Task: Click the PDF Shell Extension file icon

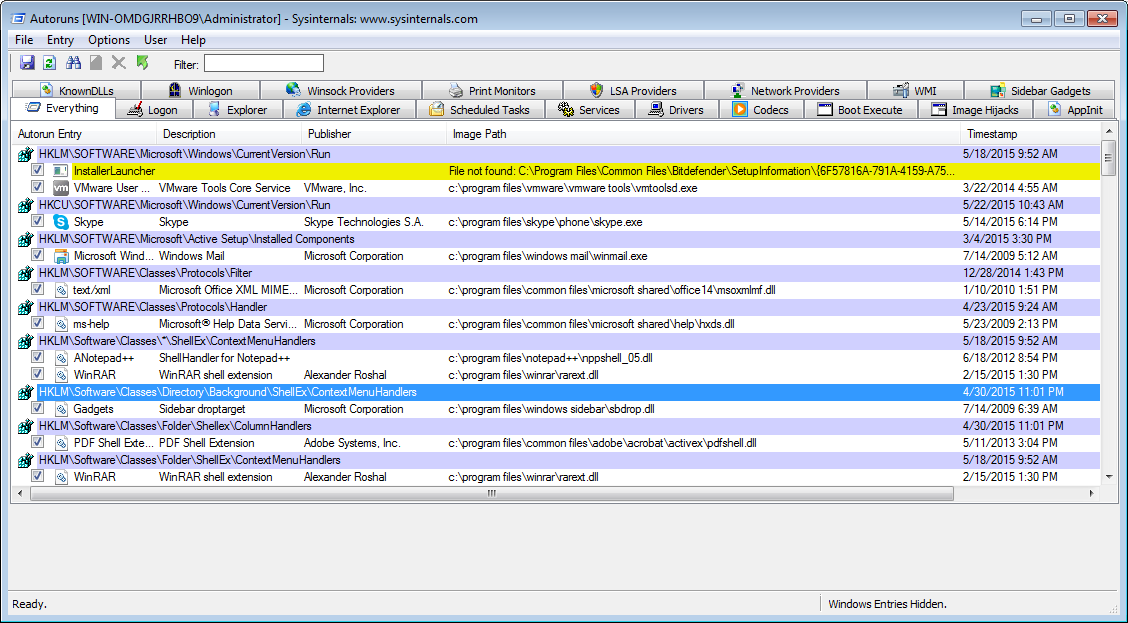Action: coord(61,443)
